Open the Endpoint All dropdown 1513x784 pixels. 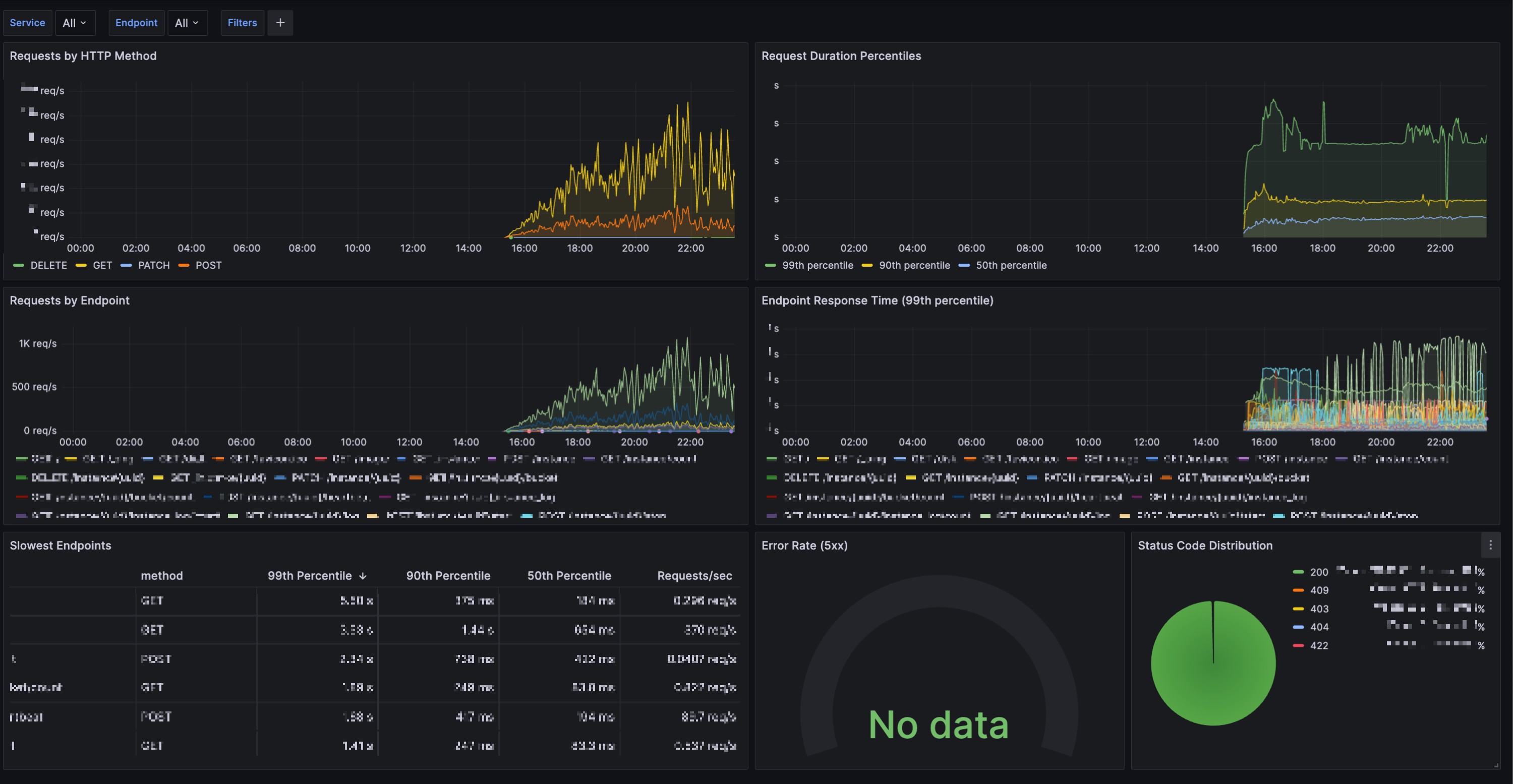187,23
